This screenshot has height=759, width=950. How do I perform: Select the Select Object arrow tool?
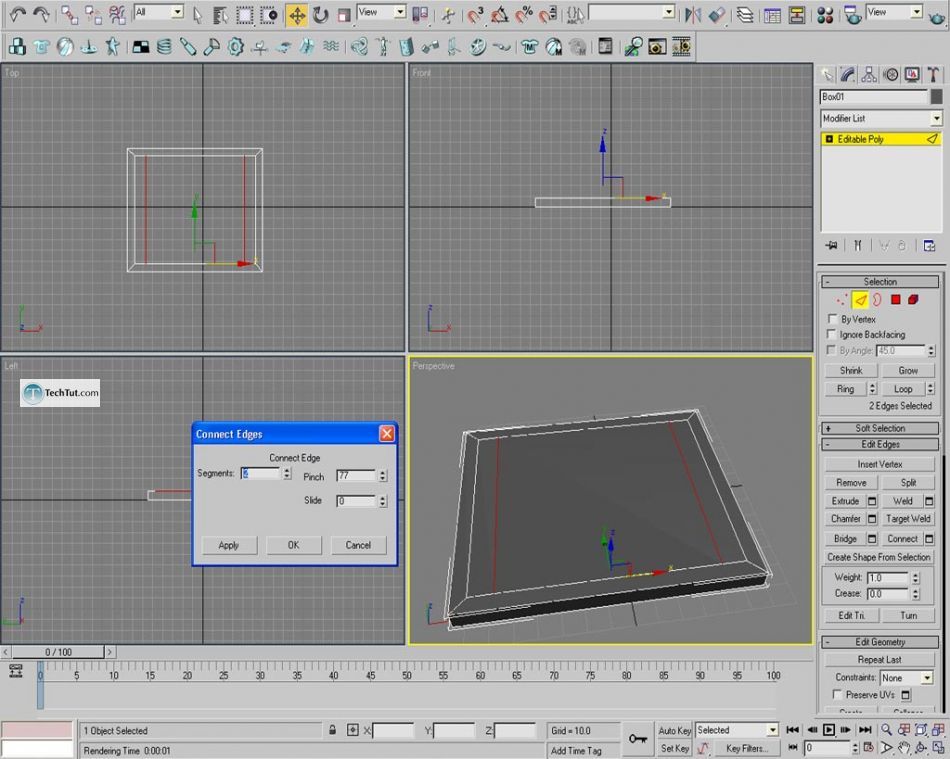click(197, 15)
